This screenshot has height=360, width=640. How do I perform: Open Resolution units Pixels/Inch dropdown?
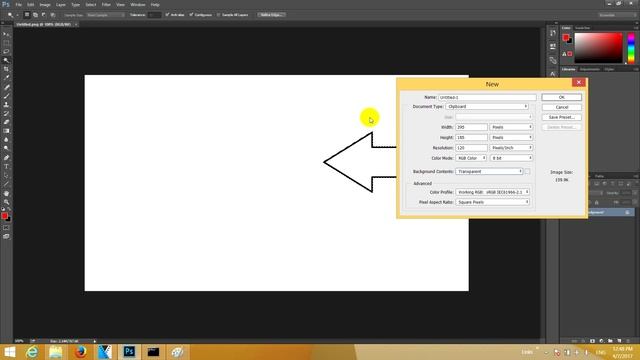pos(511,148)
